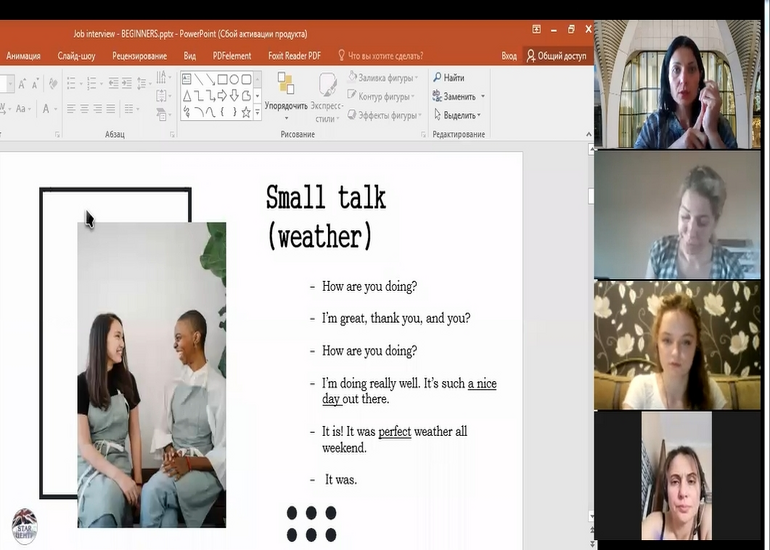Select the triangle shape in shapes gallery
This screenshot has height=550, width=770.
[x=186, y=96]
